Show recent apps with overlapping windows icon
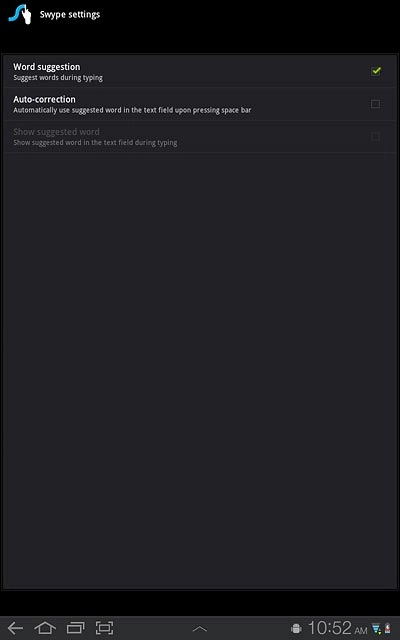 [x=76, y=628]
